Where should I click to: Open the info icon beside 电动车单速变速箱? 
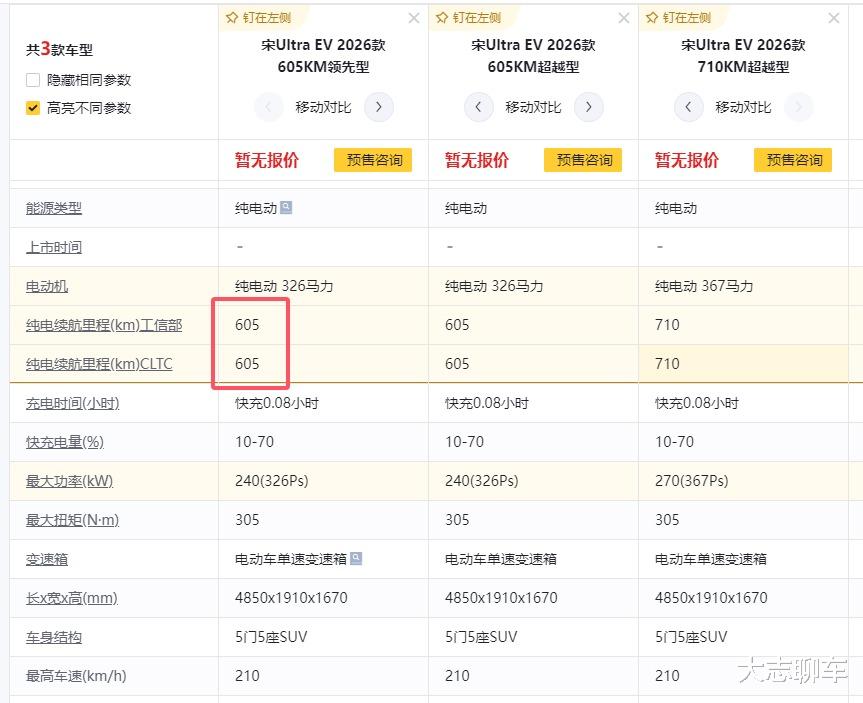tap(356, 559)
